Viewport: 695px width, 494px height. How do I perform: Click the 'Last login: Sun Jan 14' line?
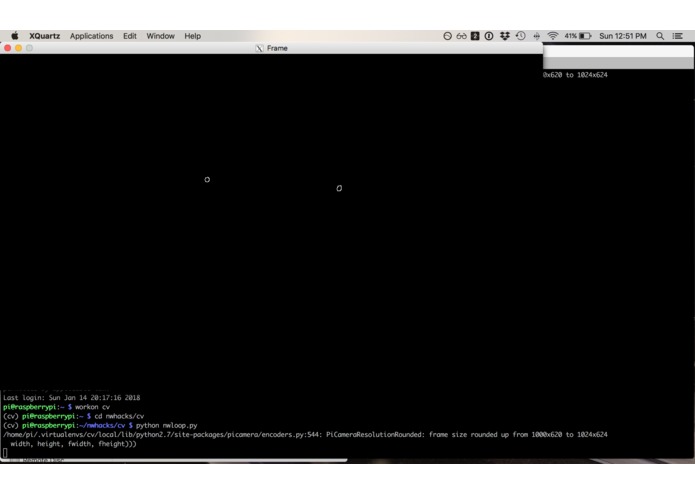point(71,398)
